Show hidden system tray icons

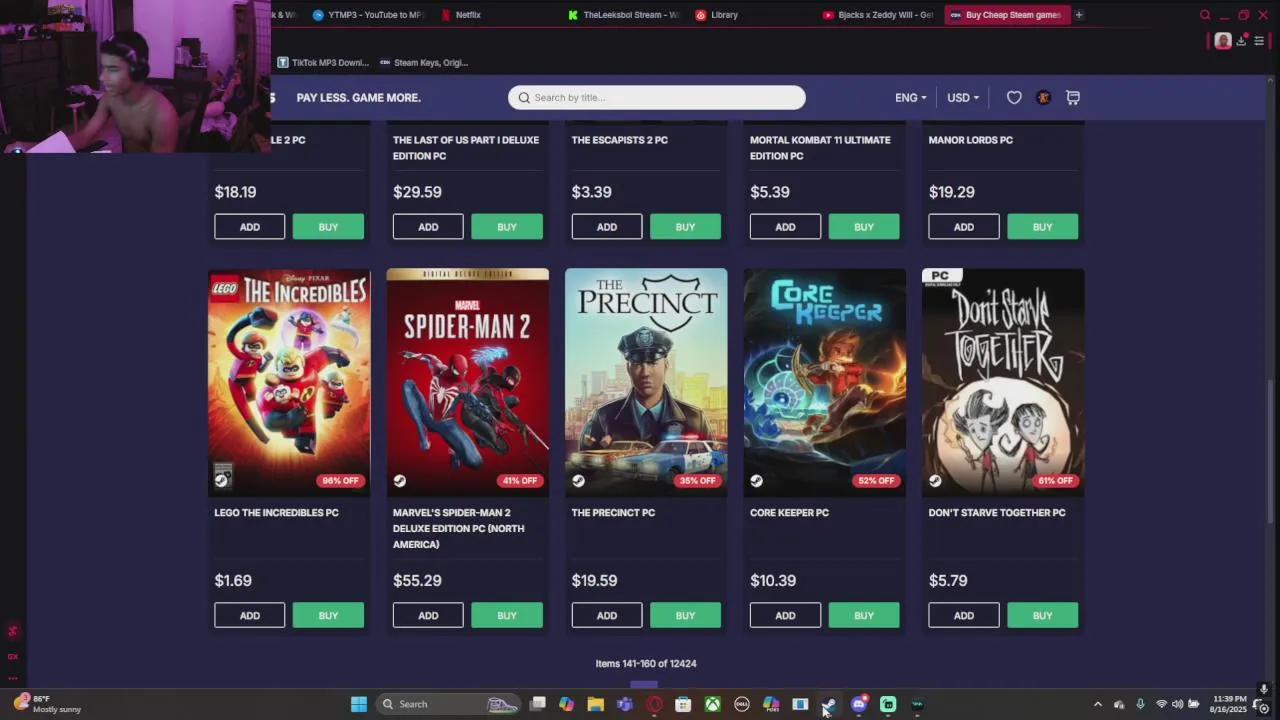point(1097,704)
